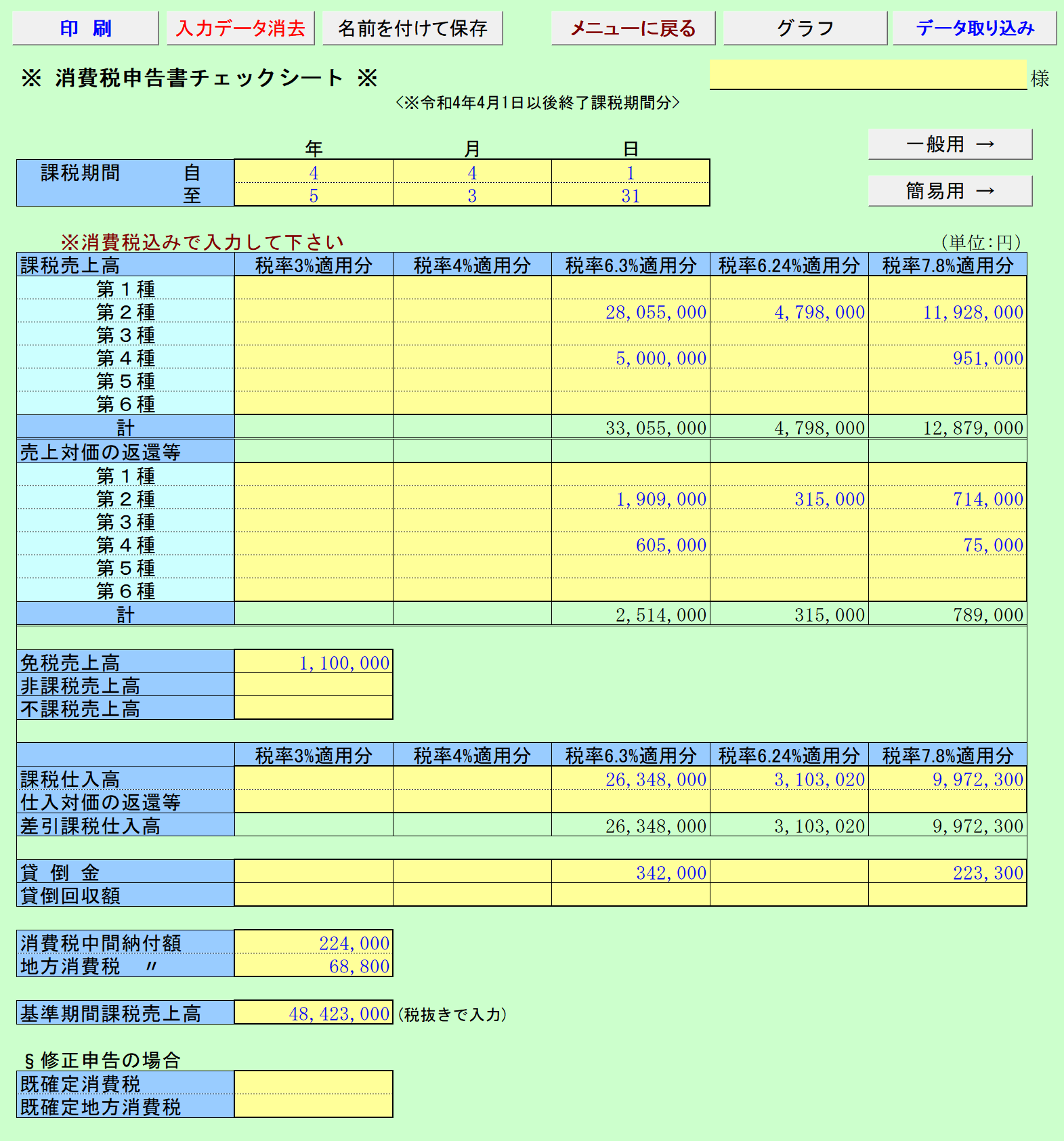
Task: Select 課税期間 自 month cell
Action: pos(472,172)
